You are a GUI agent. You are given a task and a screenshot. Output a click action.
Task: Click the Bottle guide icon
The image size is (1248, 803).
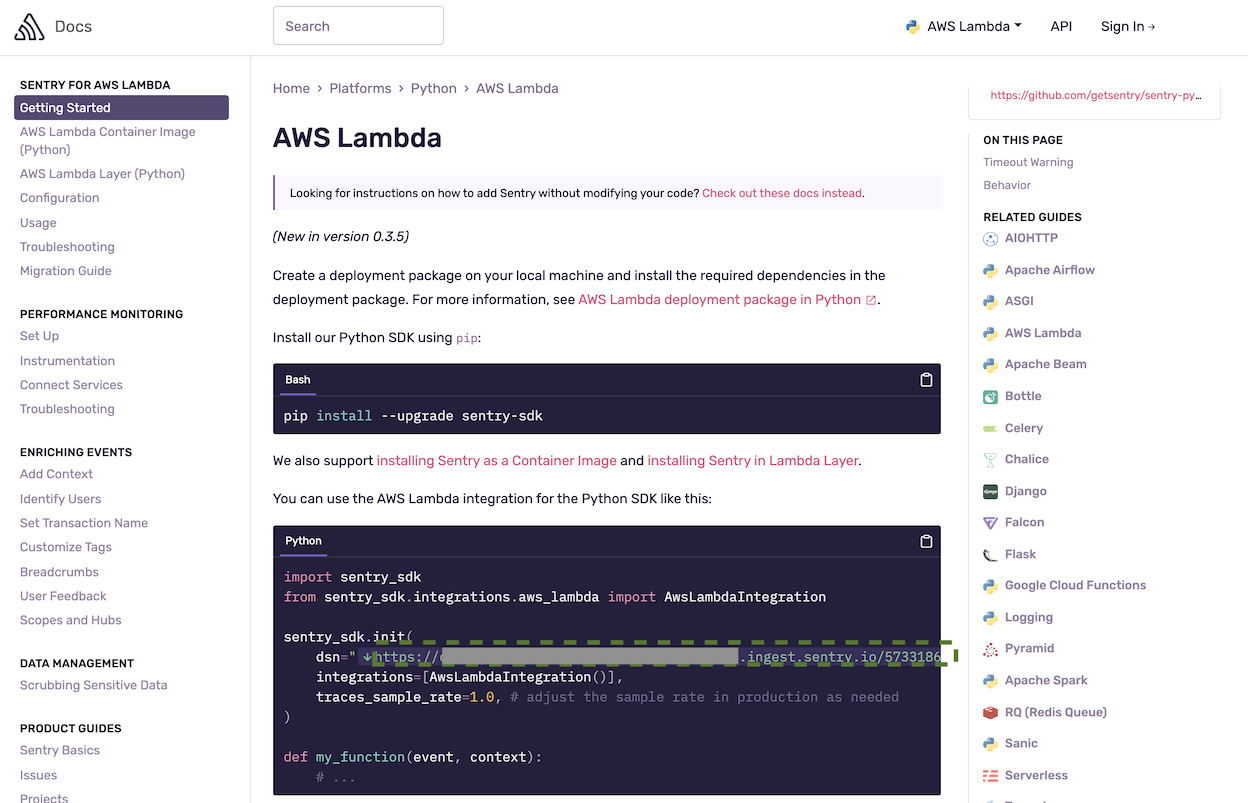pyautogui.click(x=990, y=397)
